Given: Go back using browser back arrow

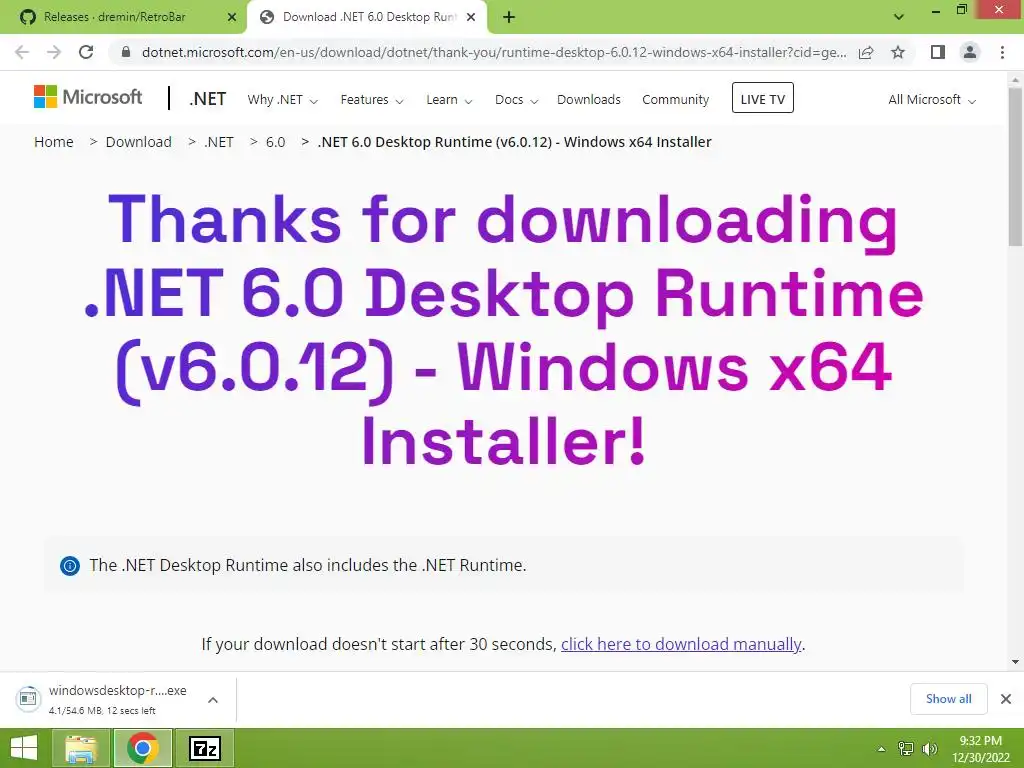Looking at the screenshot, I should click(22, 52).
